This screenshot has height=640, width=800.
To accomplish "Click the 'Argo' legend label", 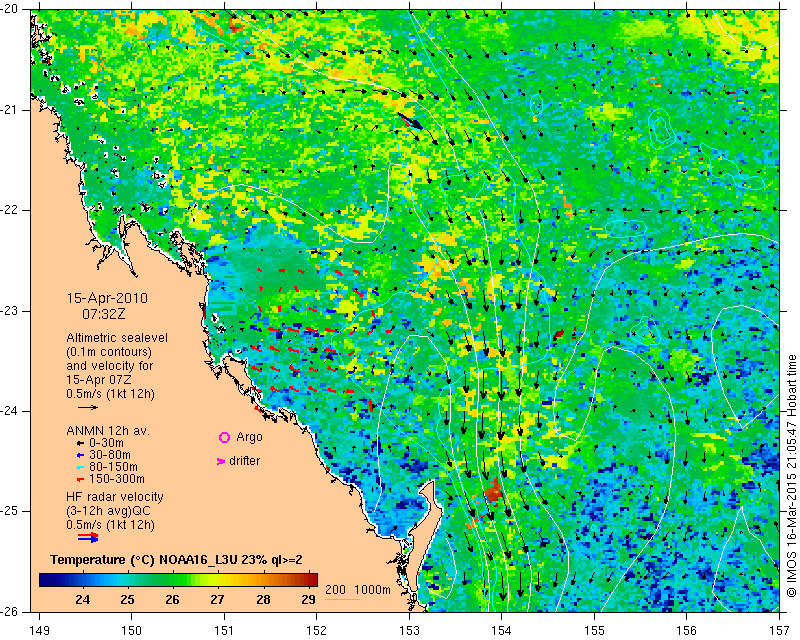I will [x=249, y=437].
